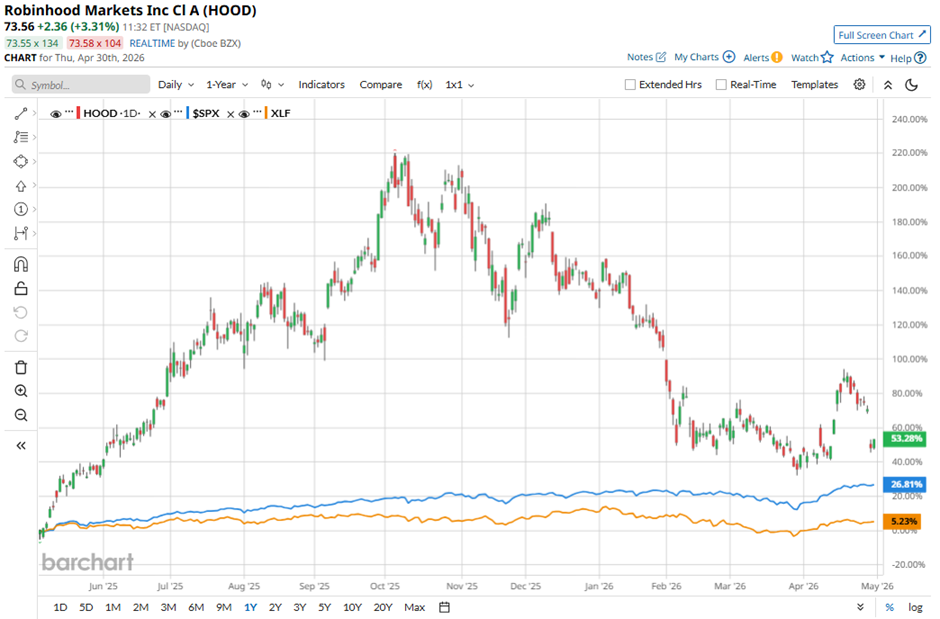Viewport: 940px width, 619px height.
Task: Open chart settings gear icon
Action: point(859,85)
